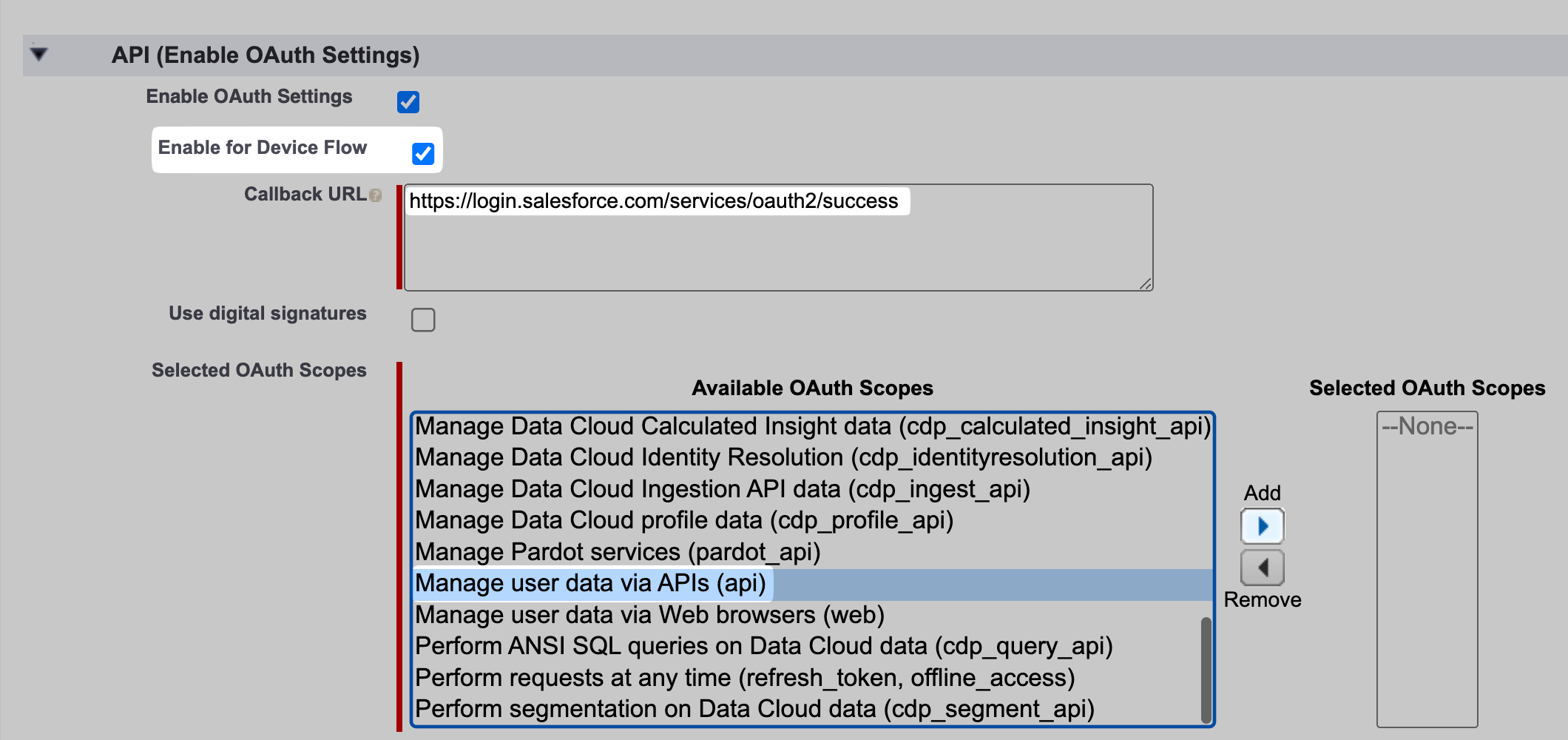Select Manage user data via APIs scope

tap(590, 583)
